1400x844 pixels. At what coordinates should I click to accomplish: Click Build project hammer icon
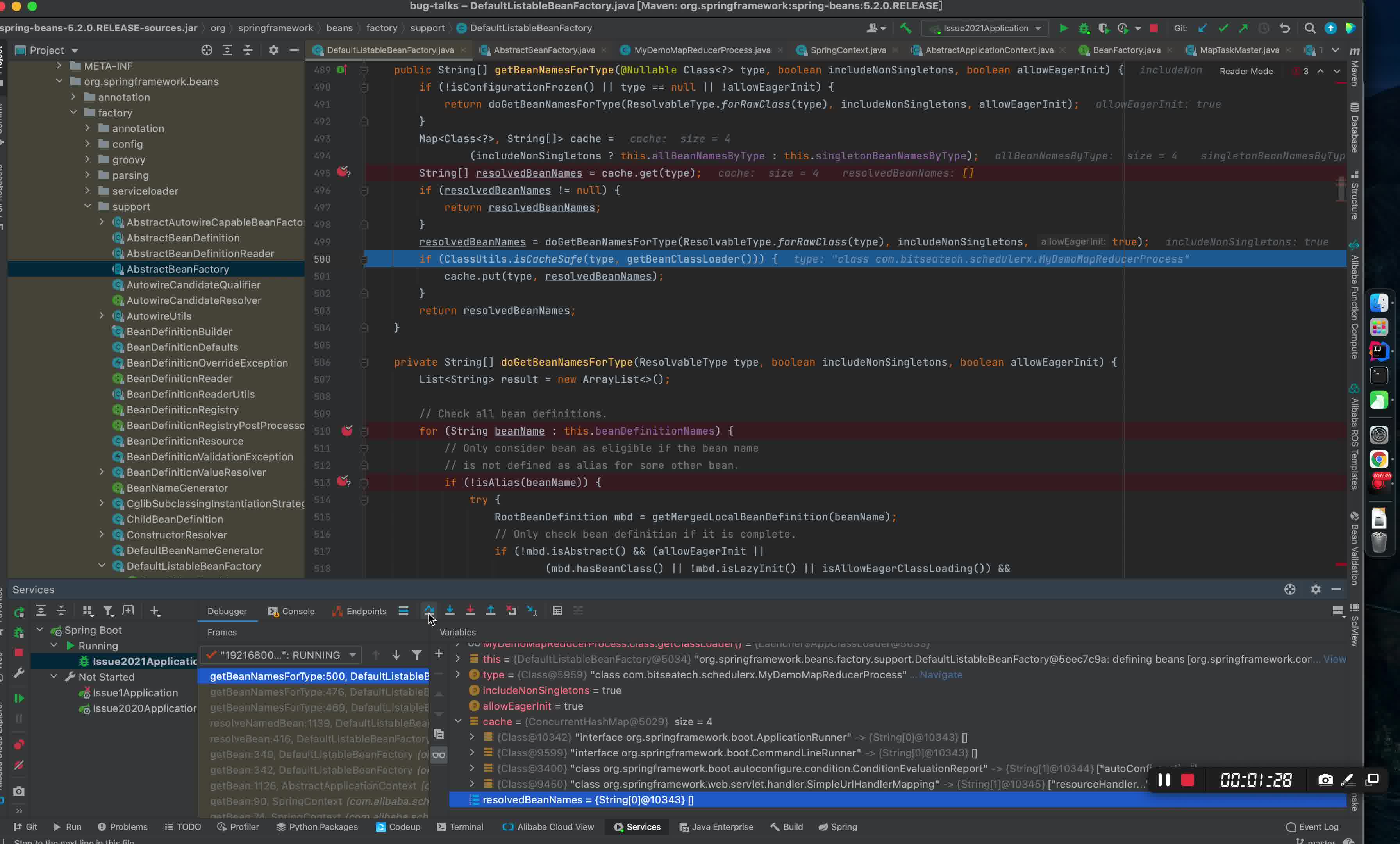pos(906,28)
